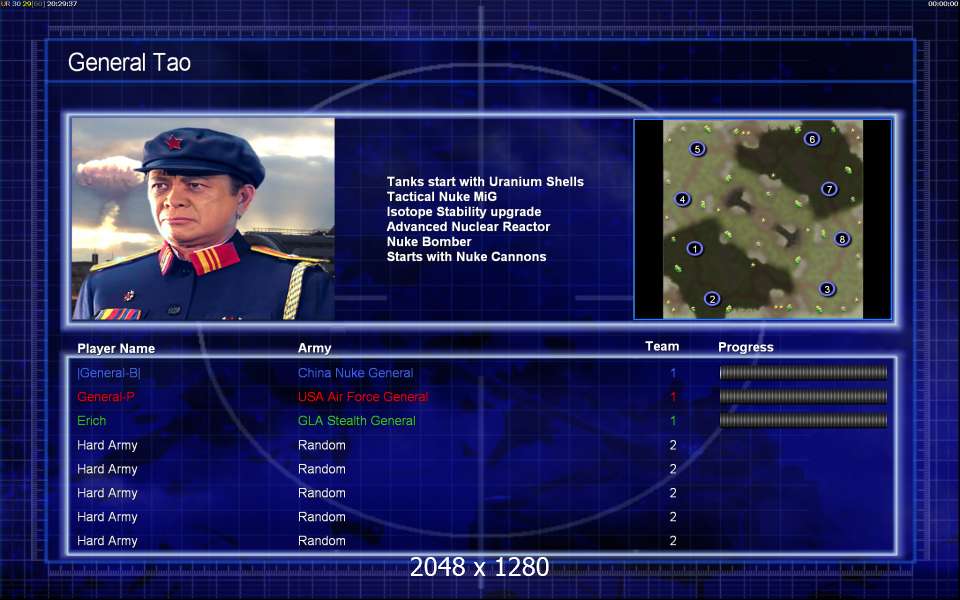Click the 'Advanced Nuclear Reactor' line
Viewport: 960px width, 600px height.
point(468,227)
